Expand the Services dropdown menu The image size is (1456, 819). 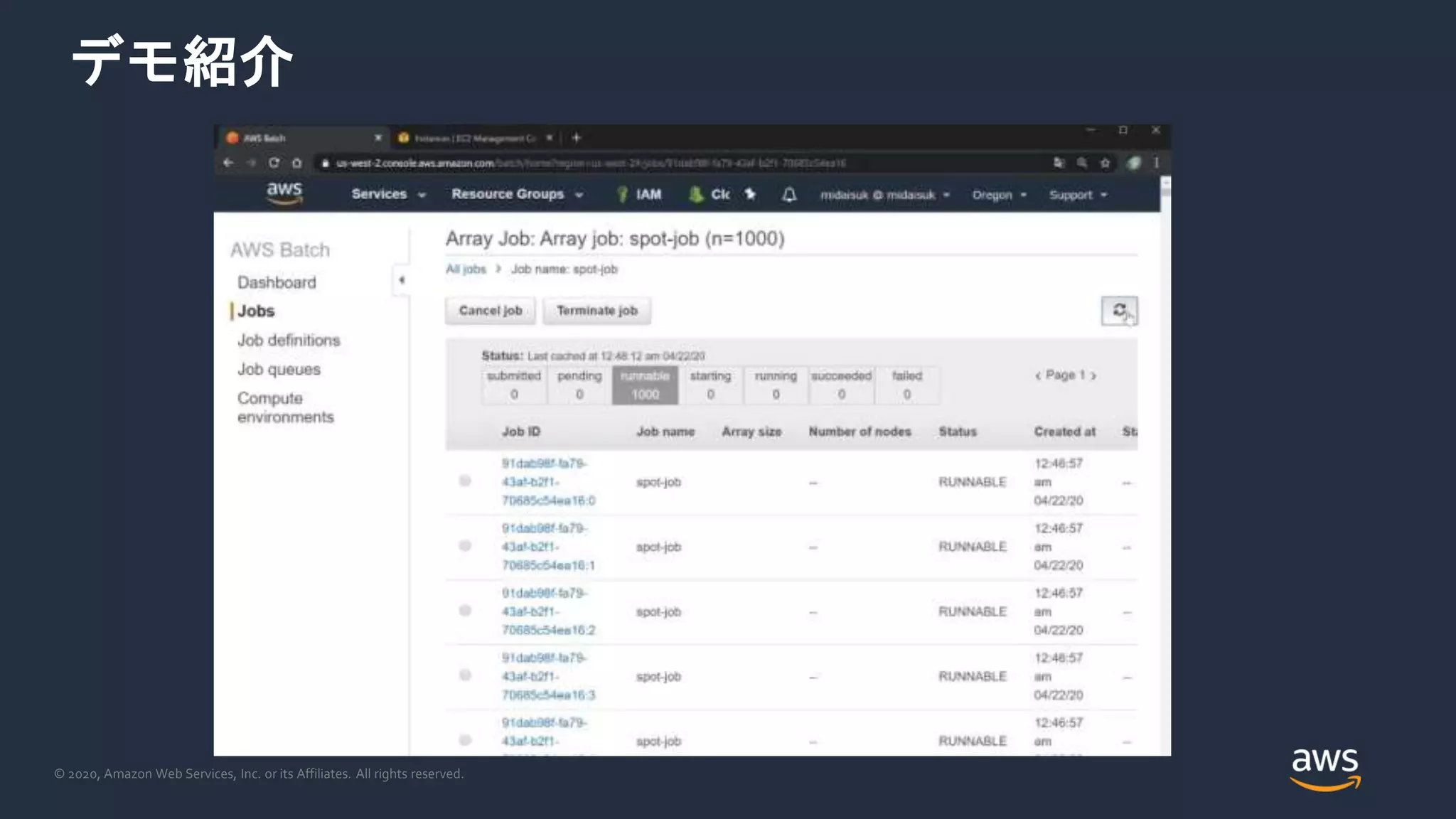coord(387,194)
